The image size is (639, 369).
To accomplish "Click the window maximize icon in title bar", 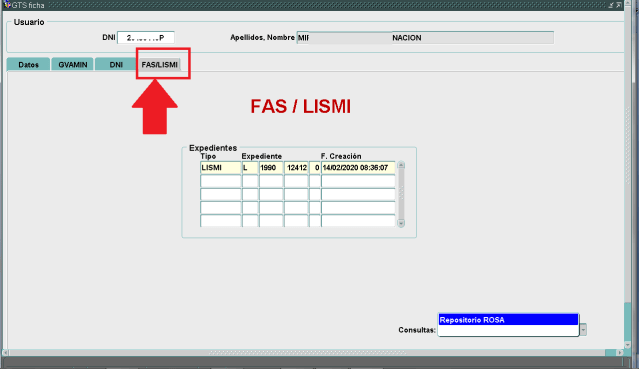I will (619, 5).
